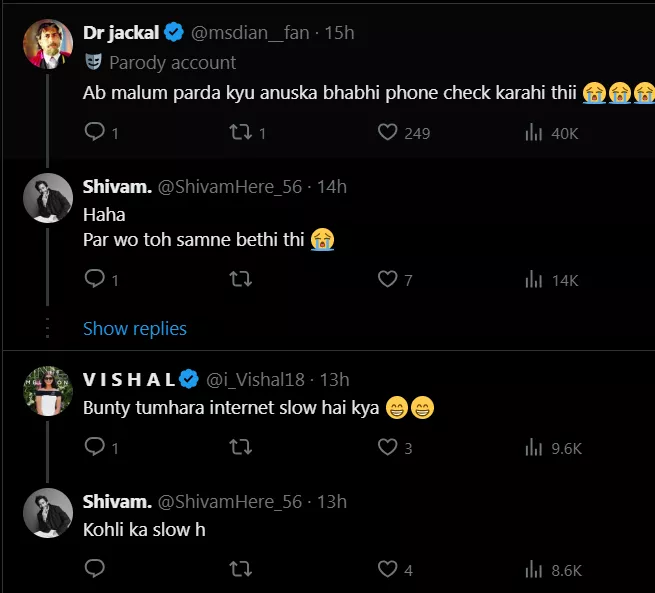Screen dimensions: 655x593
Task: View analytics on Dr jackal's 40K views tweet
Action: pos(534,132)
